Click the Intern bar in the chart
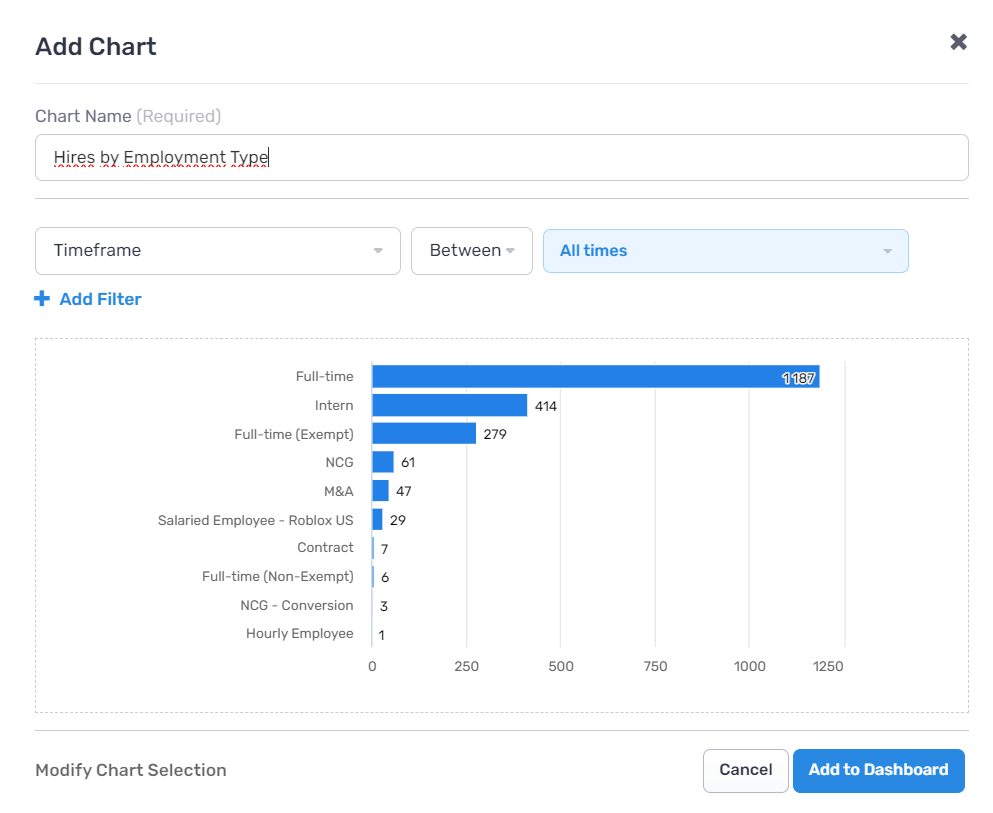Image resolution: width=993 pixels, height=813 pixels. click(450, 405)
